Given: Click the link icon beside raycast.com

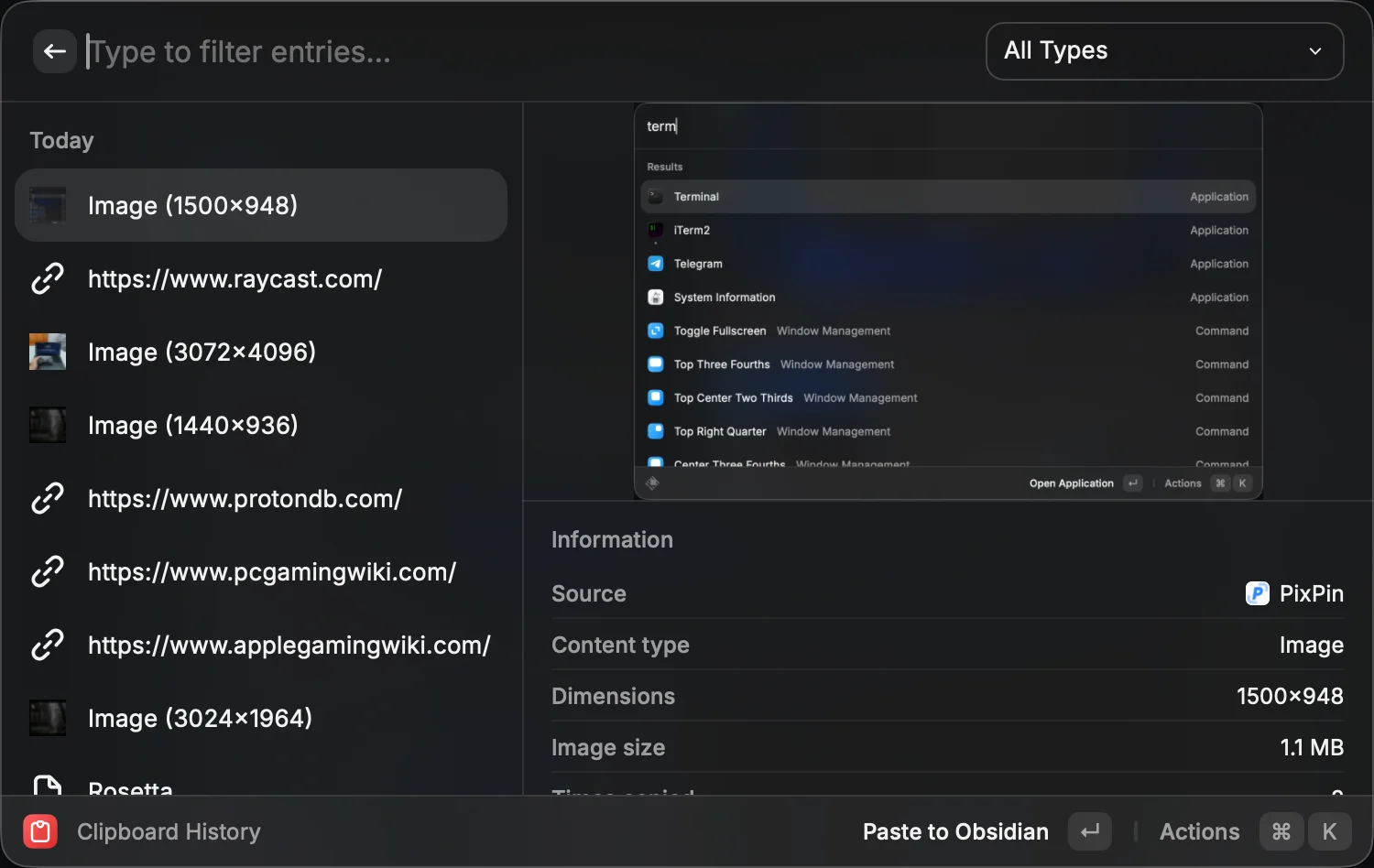Looking at the screenshot, I should tap(48, 278).
